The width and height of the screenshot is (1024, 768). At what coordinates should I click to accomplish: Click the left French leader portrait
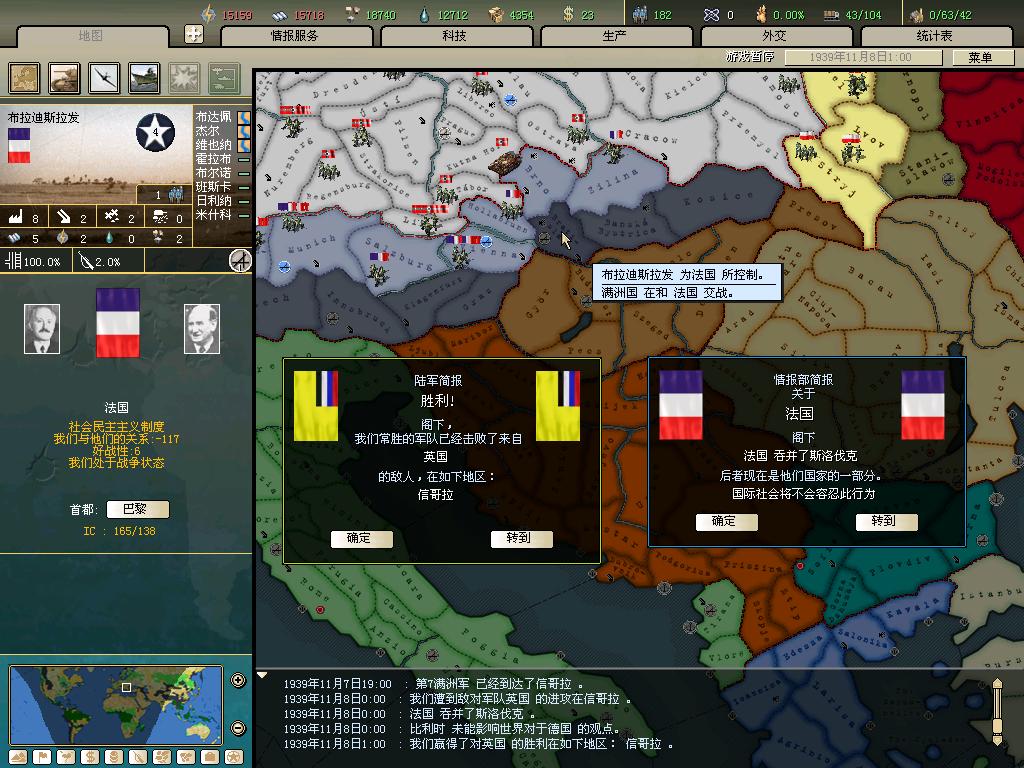pos(42,328)
